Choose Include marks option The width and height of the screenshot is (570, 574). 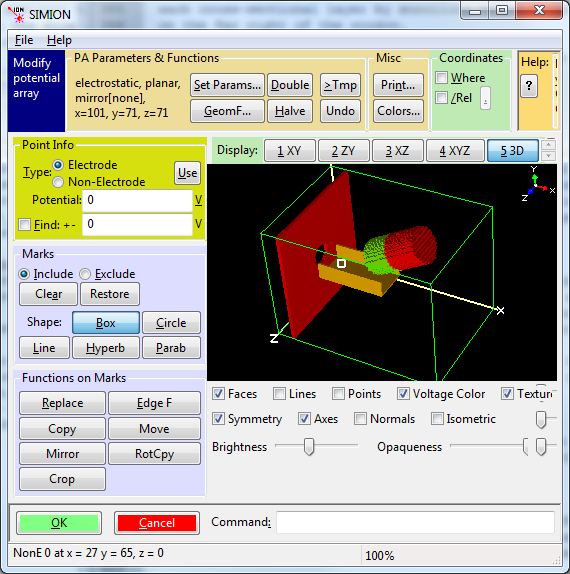click(24, 274)
